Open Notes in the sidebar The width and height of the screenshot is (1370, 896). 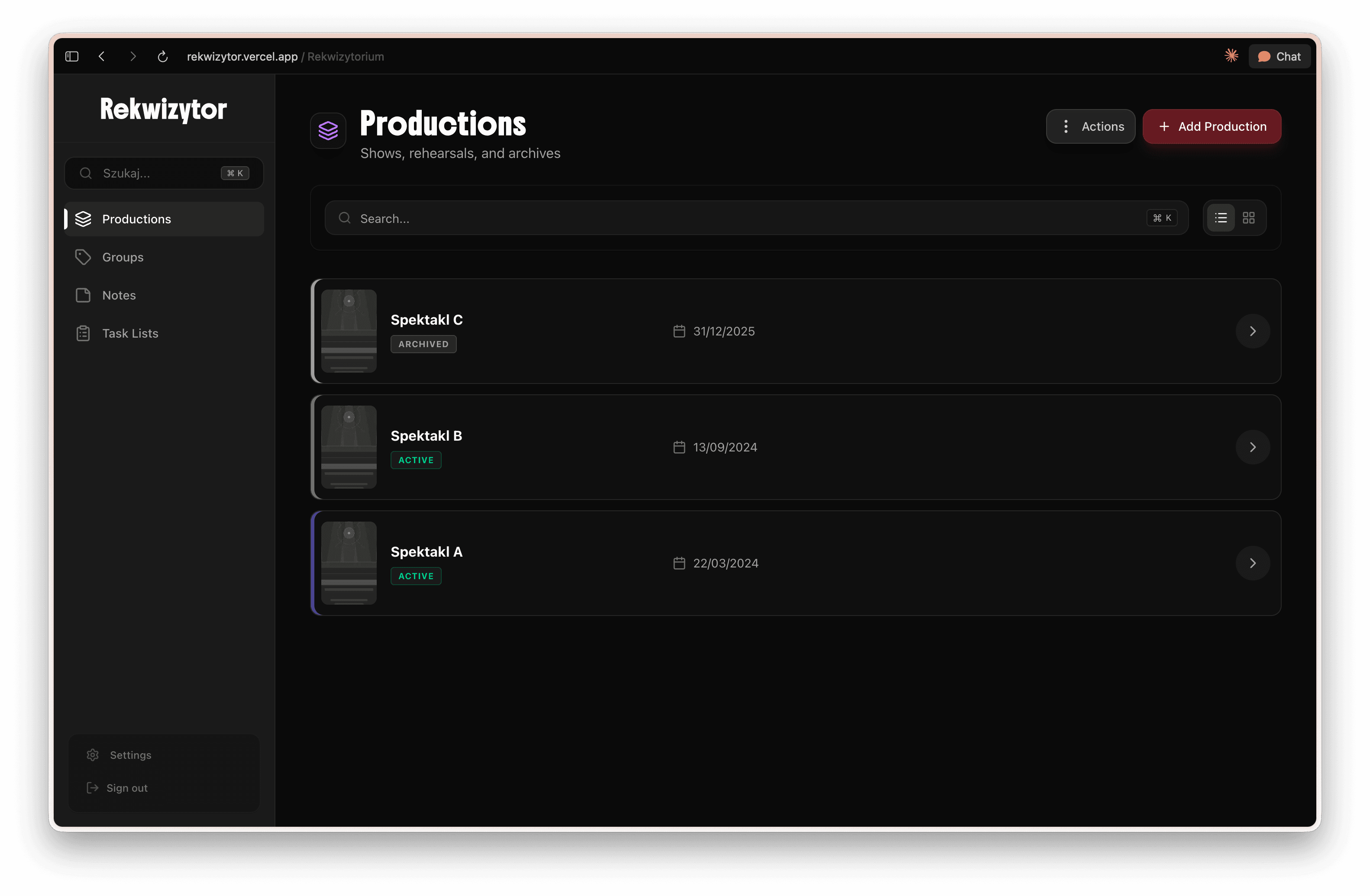[x=164, y=295]
